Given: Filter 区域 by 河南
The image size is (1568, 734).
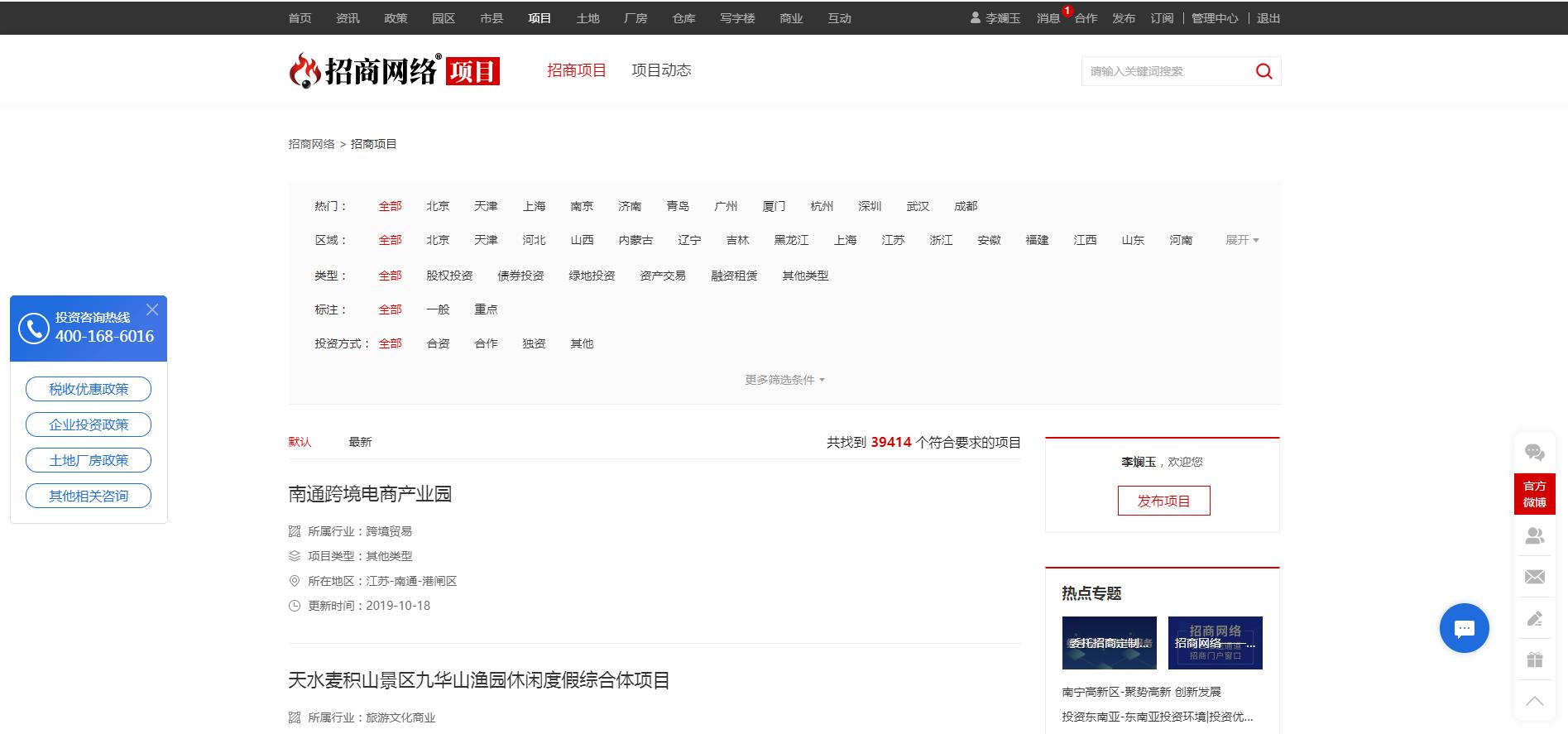Looking at the screenshot, I should click(1181, 240).
